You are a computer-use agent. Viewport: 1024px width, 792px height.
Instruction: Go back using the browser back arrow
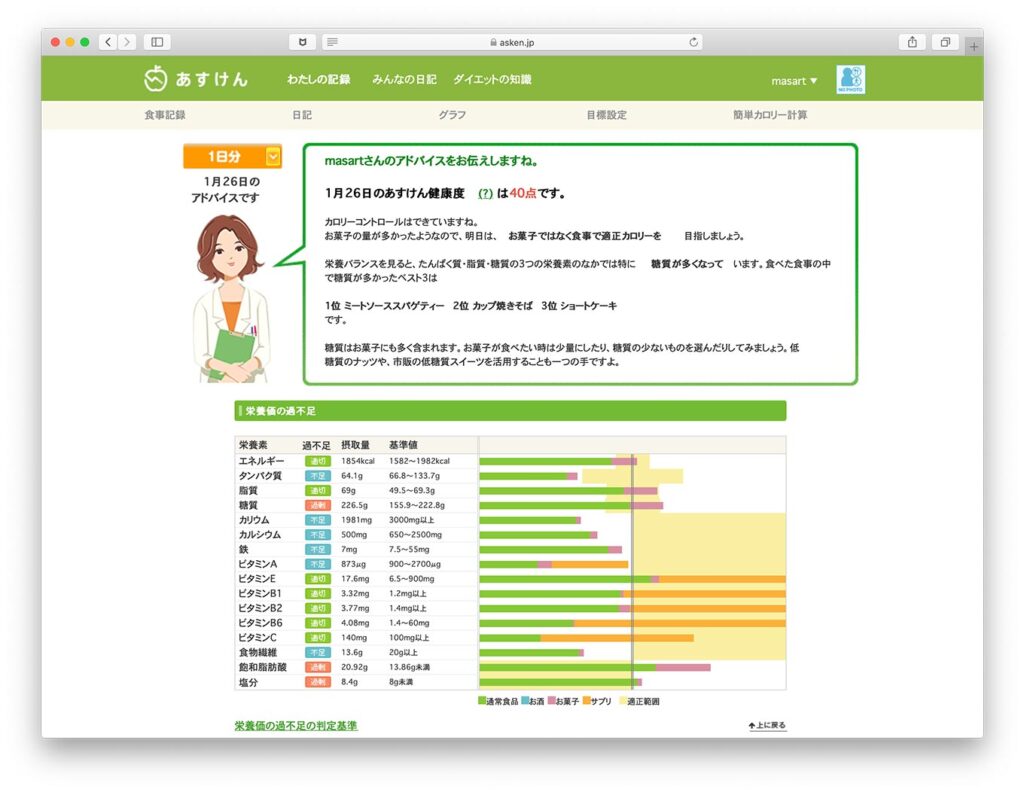click(107, 42)
